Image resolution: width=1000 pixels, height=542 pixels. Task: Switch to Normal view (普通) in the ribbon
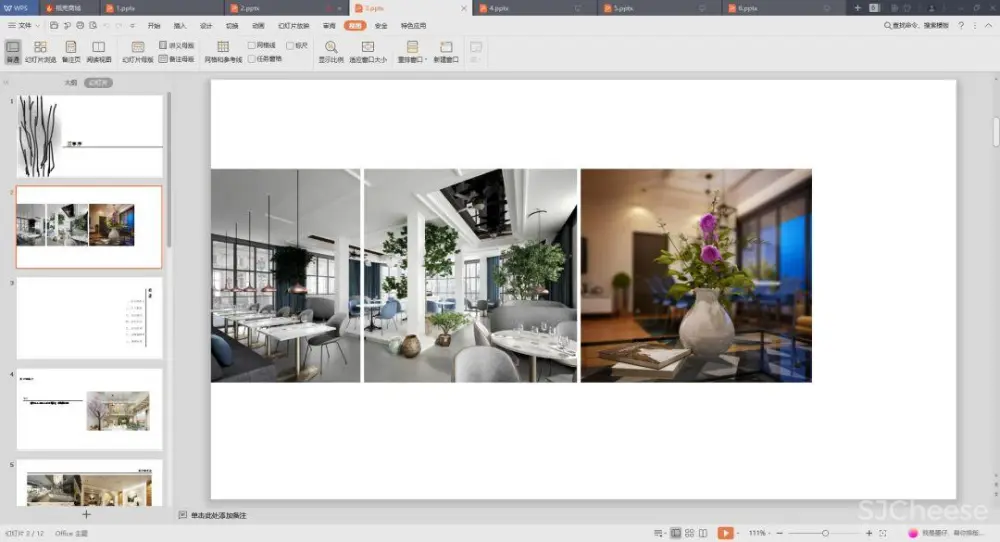[12, 51]
